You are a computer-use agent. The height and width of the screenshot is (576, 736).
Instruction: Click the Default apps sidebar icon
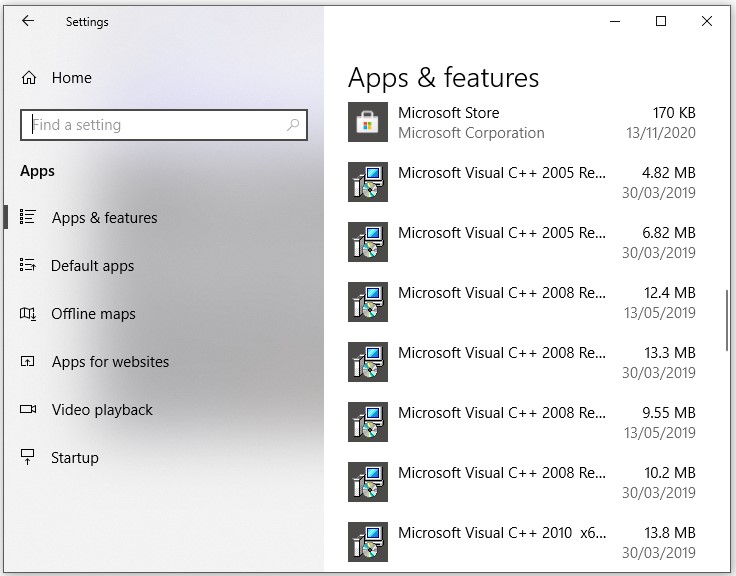tap(28, 265)
